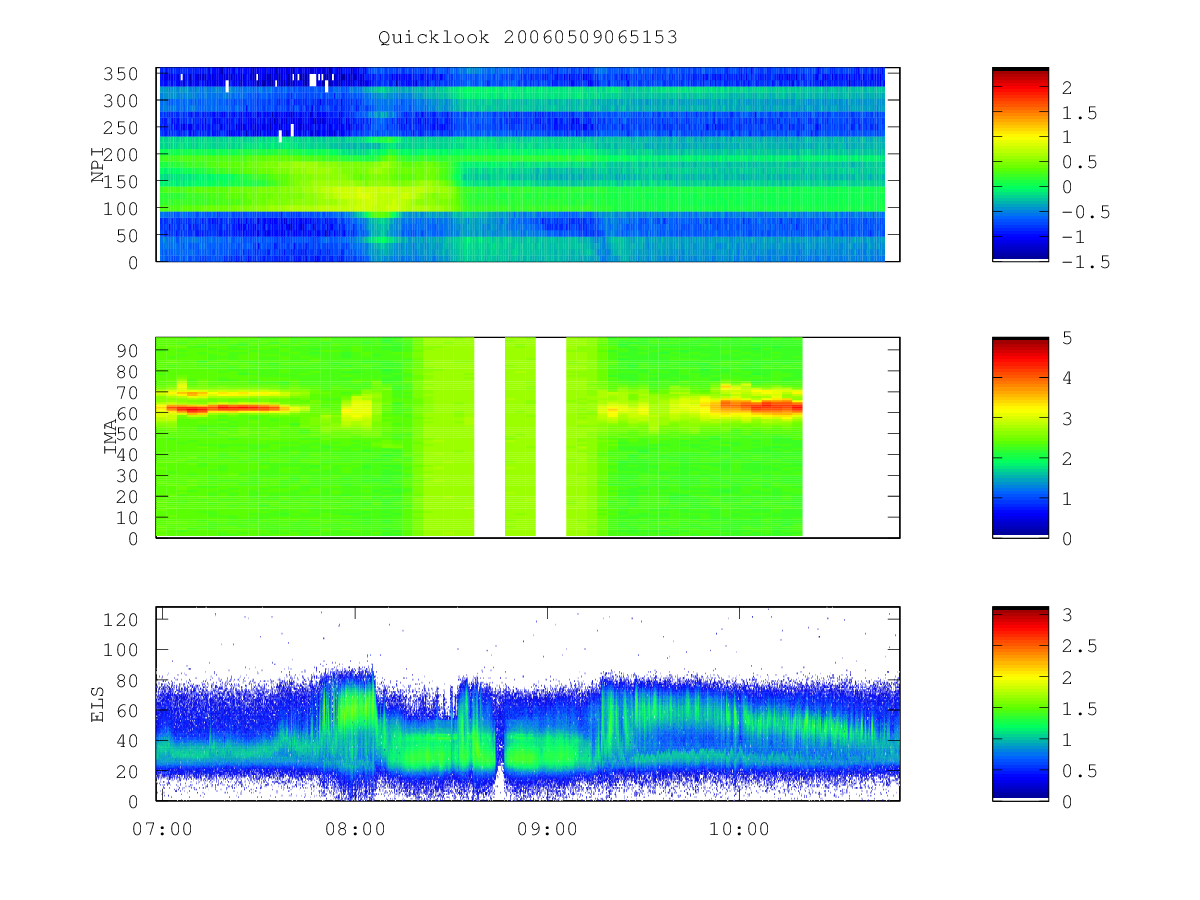The image size is (1200, 900).
Task: Click the 30 tick label on IMA axis
Action: [x=129, y=476]
